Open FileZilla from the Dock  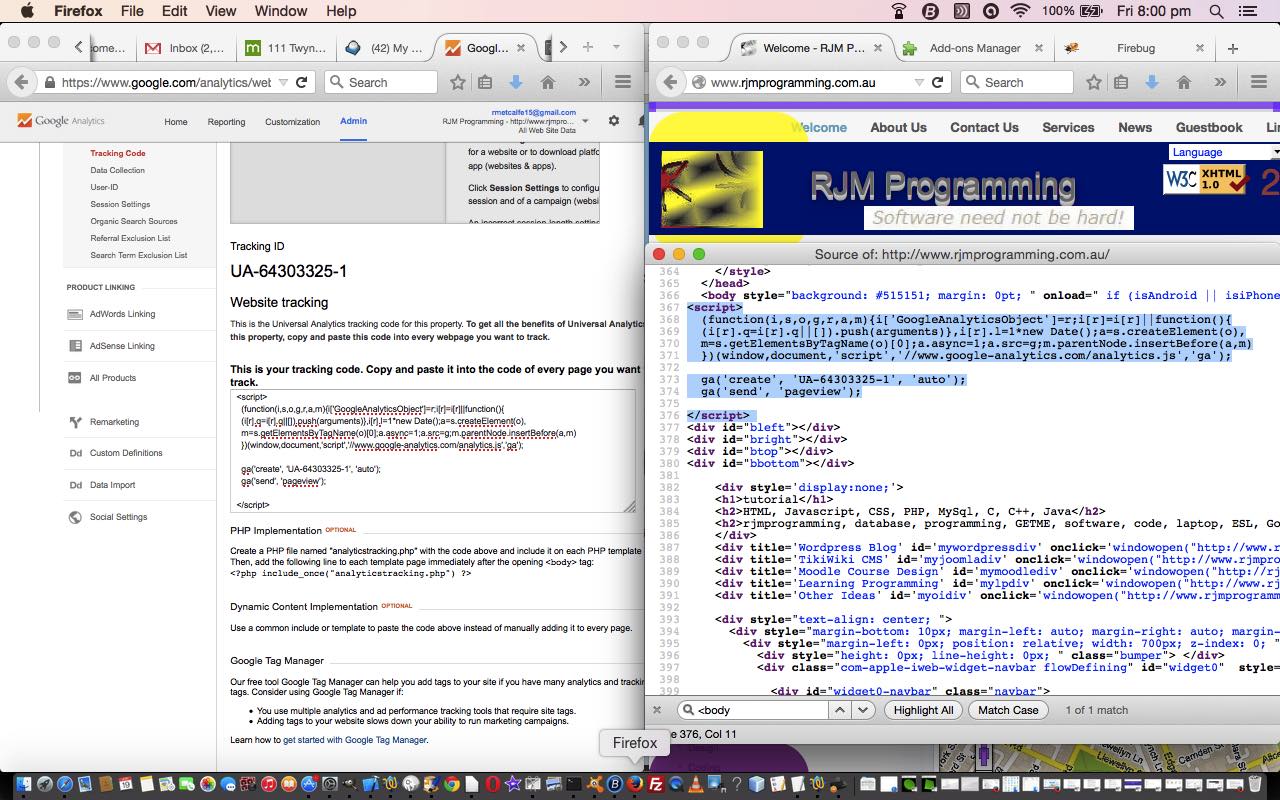(x=656, y=785)
